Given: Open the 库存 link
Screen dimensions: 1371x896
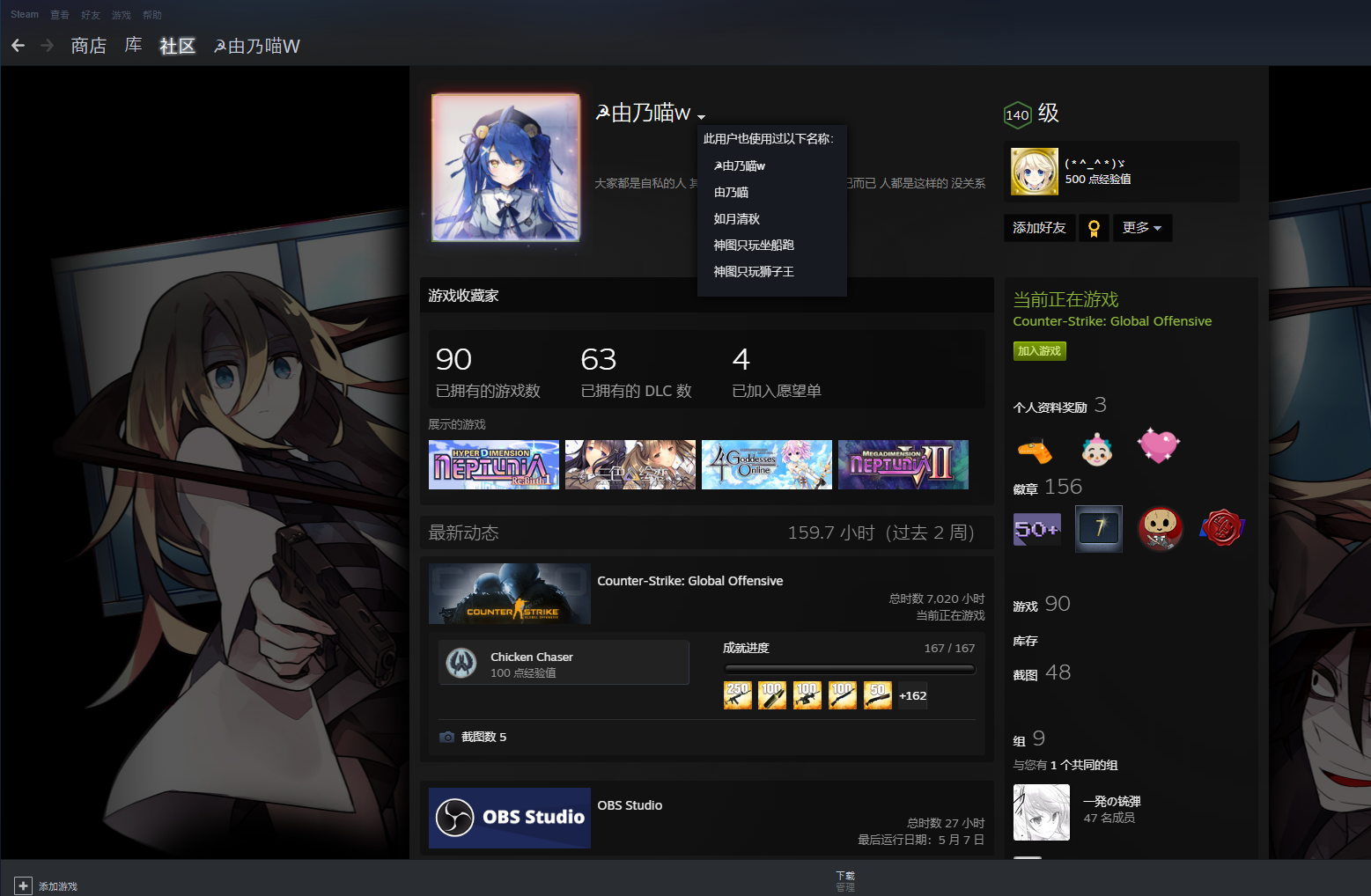Looking at the screenshot, I should pyautogui.click(x=1026, y=641).
